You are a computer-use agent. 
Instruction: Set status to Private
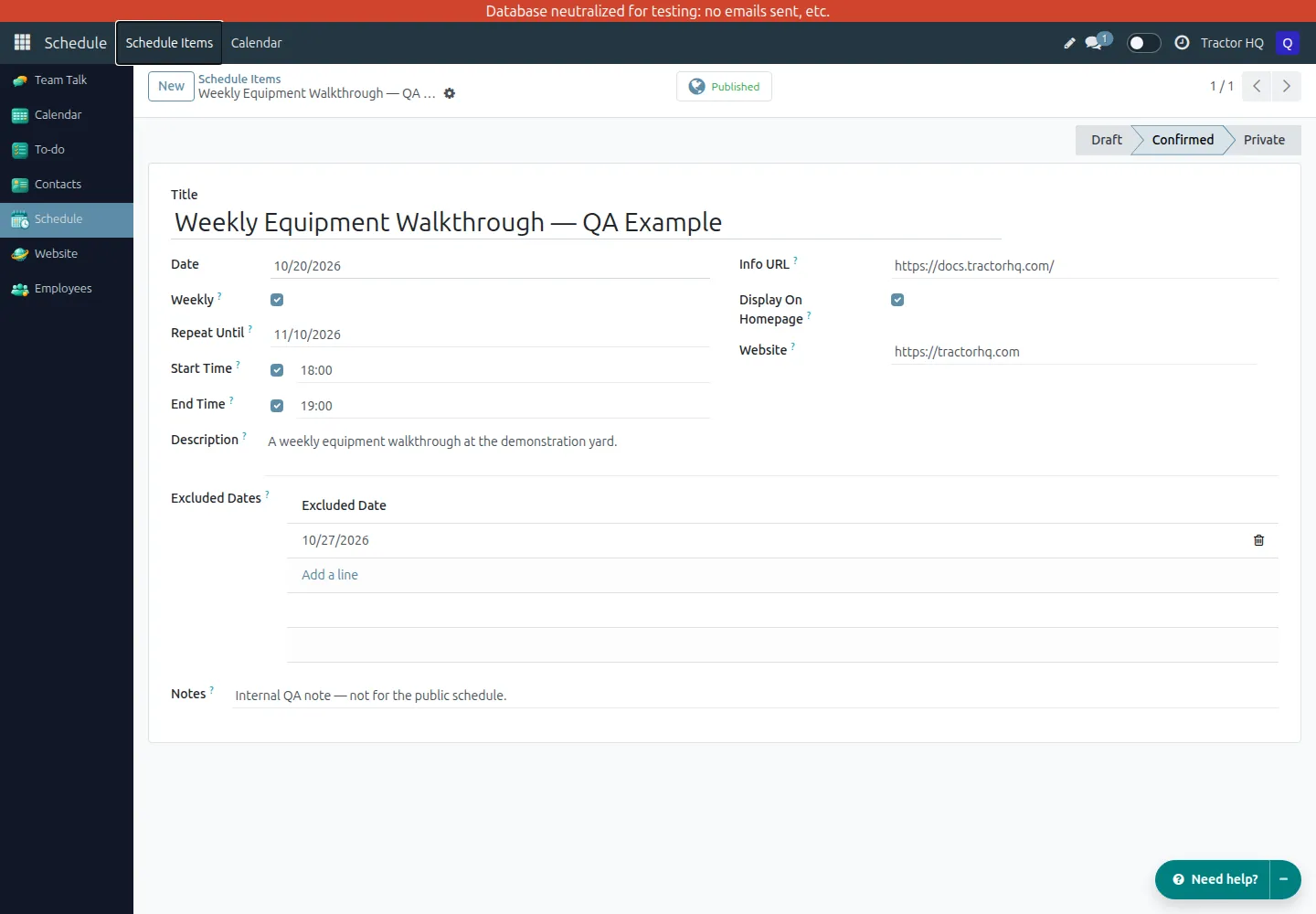tap(1264, 140)
